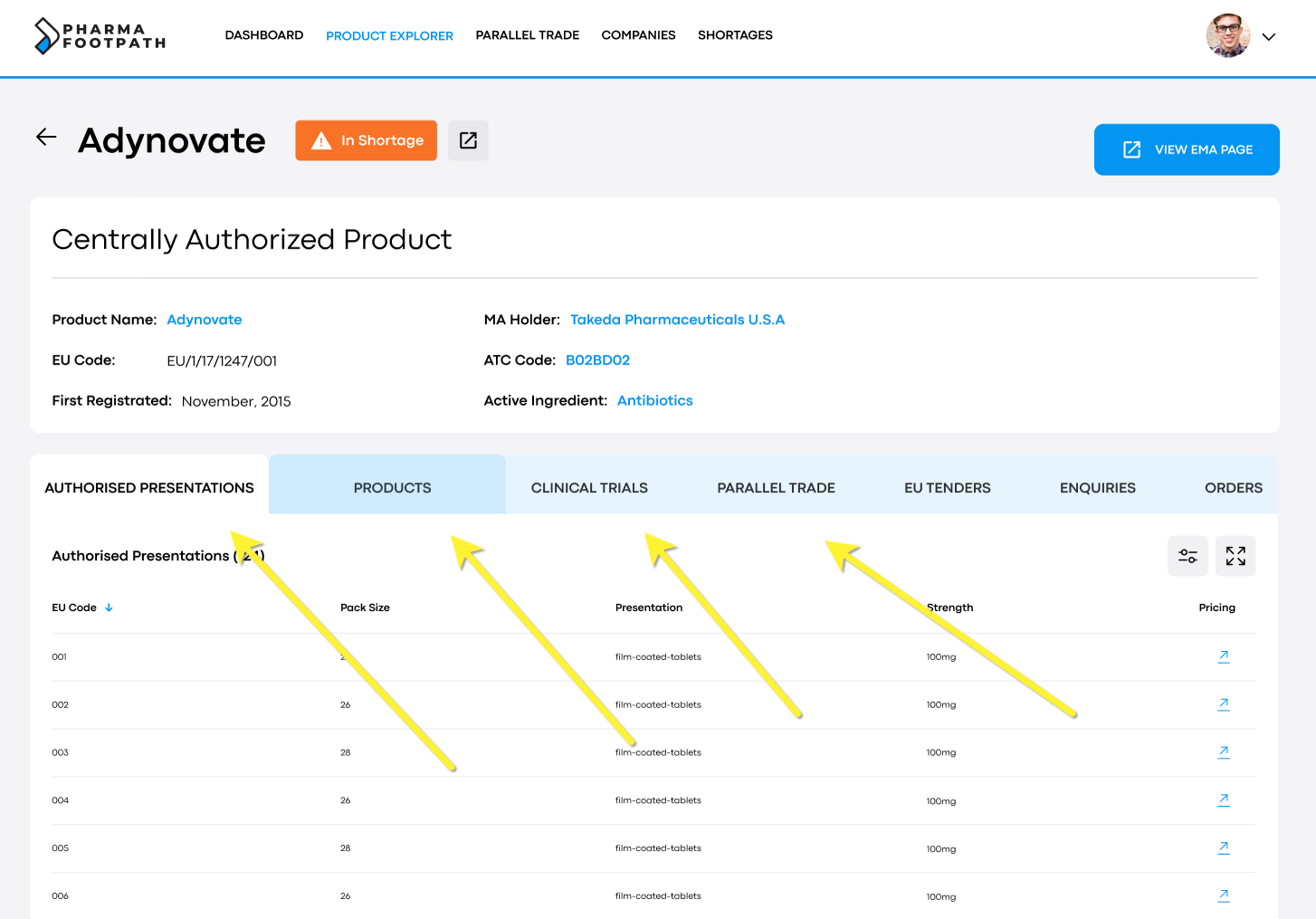Switch to the Orders tab
Viewport: 1316px width, 919px height.
tap(1234, 488)
